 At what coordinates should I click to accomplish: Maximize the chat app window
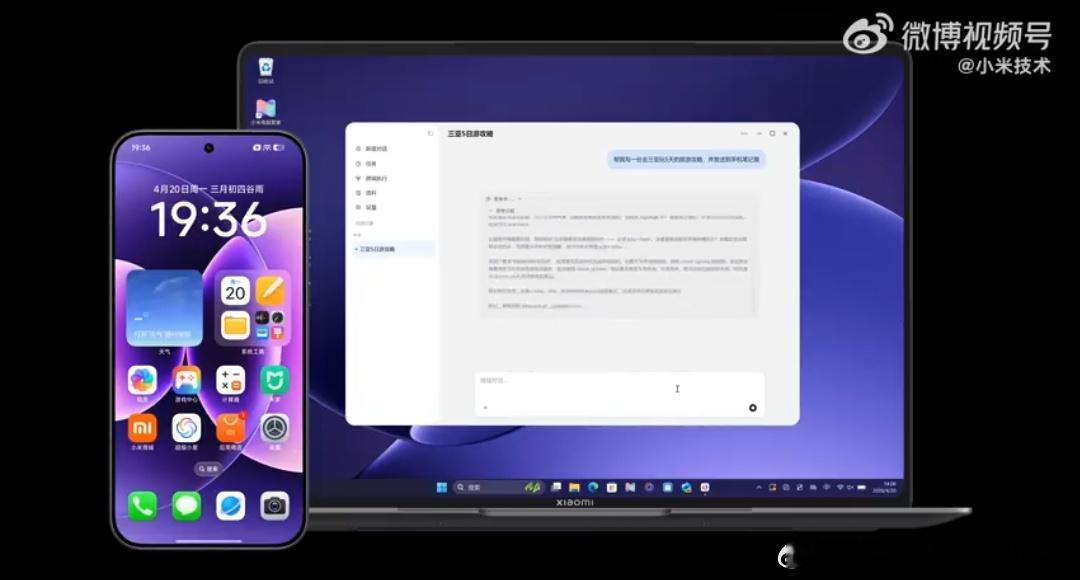tap(772, 134)
